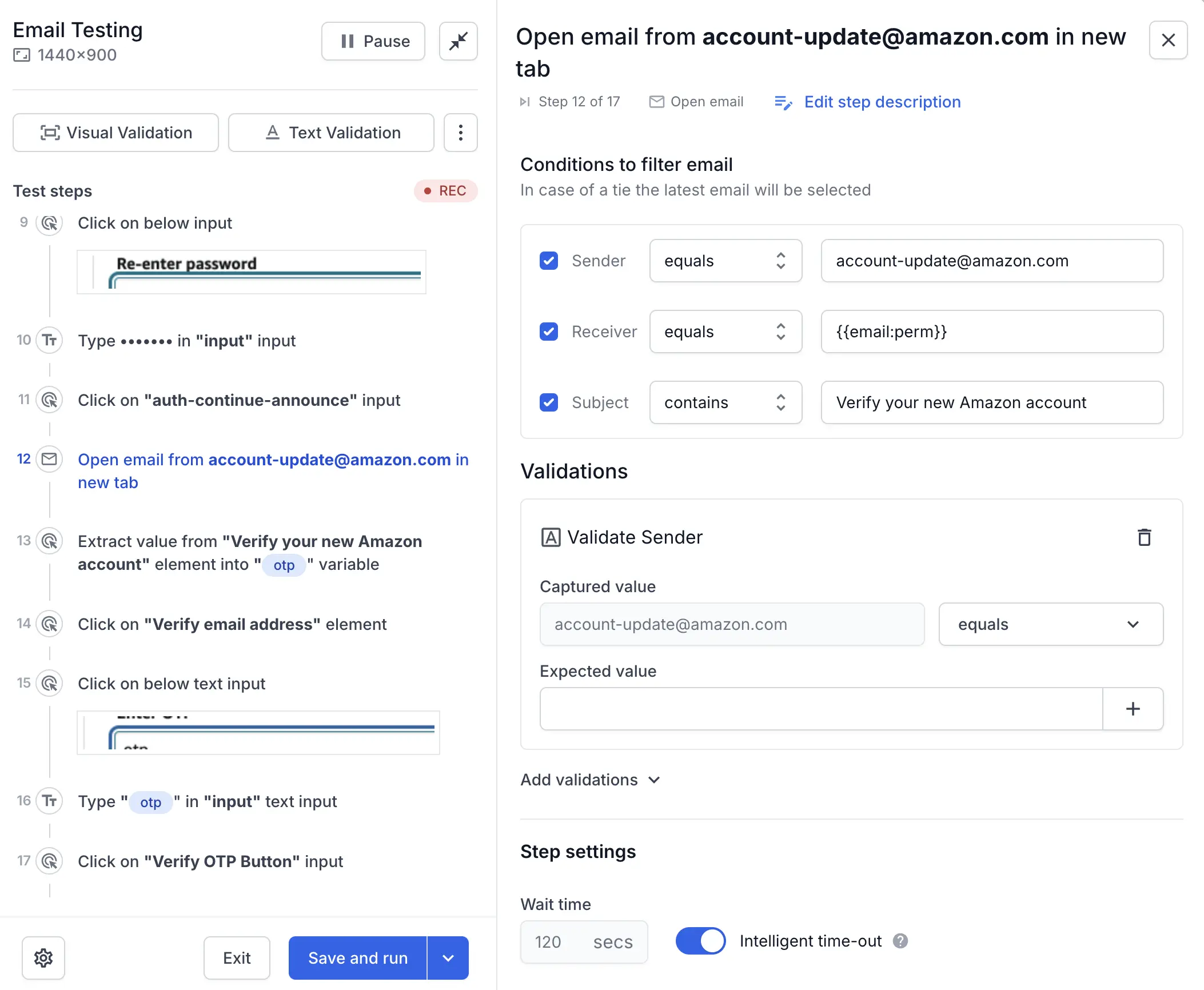
Task: Disable the Intelligent time-out toggle
Action: 700,941
